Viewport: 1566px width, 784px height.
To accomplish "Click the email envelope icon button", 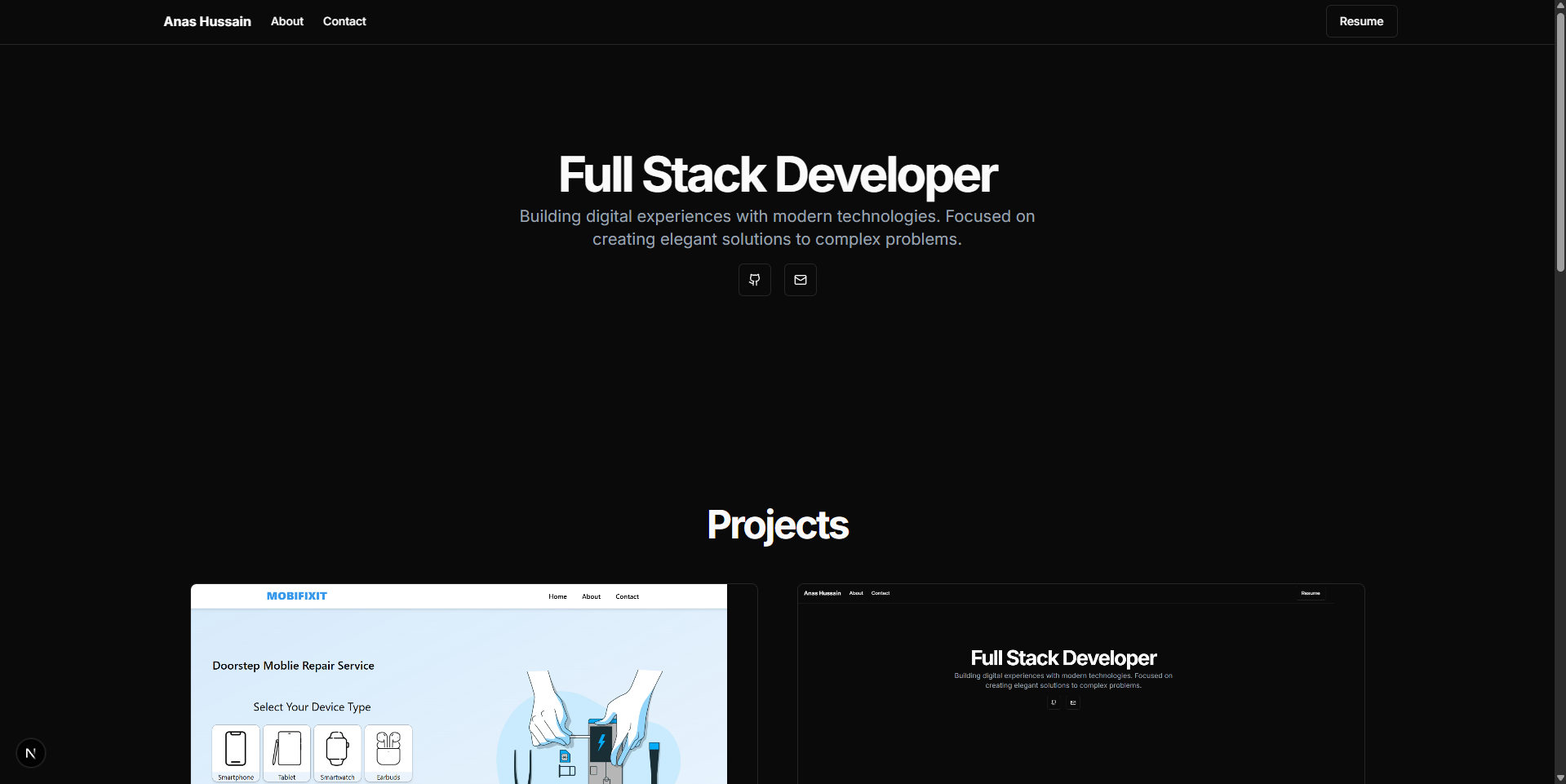I will tap(800, 280).
